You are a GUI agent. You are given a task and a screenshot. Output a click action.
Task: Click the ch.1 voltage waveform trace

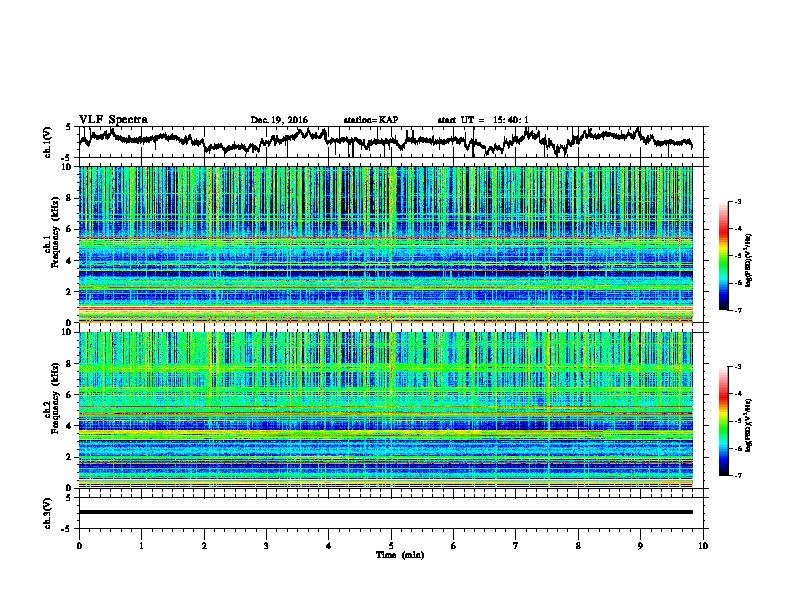386,140
